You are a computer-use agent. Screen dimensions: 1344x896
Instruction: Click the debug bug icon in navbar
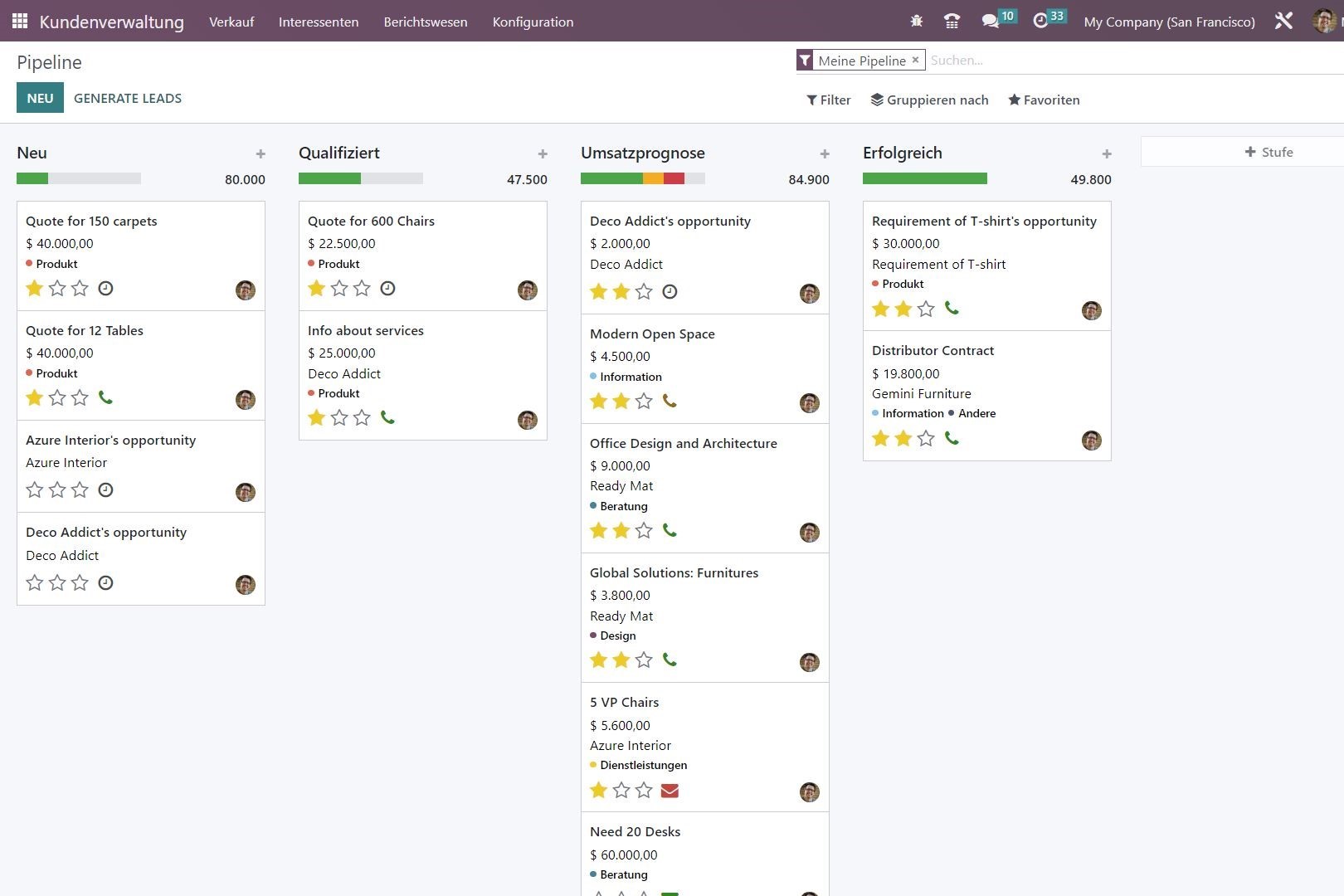click(x=917, y=22)
